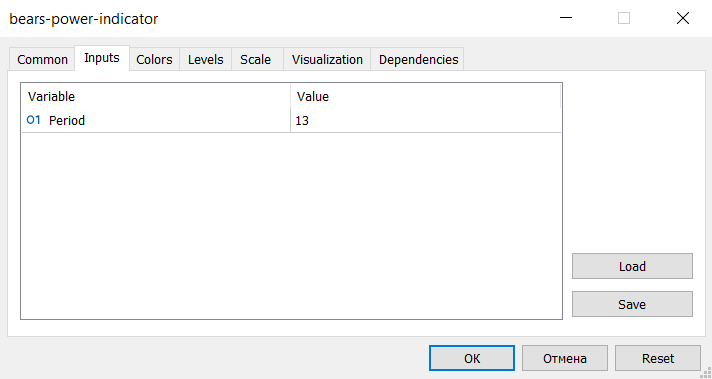Click the Save button
This screenshot has height=379, width=712.
click(632, 304)
